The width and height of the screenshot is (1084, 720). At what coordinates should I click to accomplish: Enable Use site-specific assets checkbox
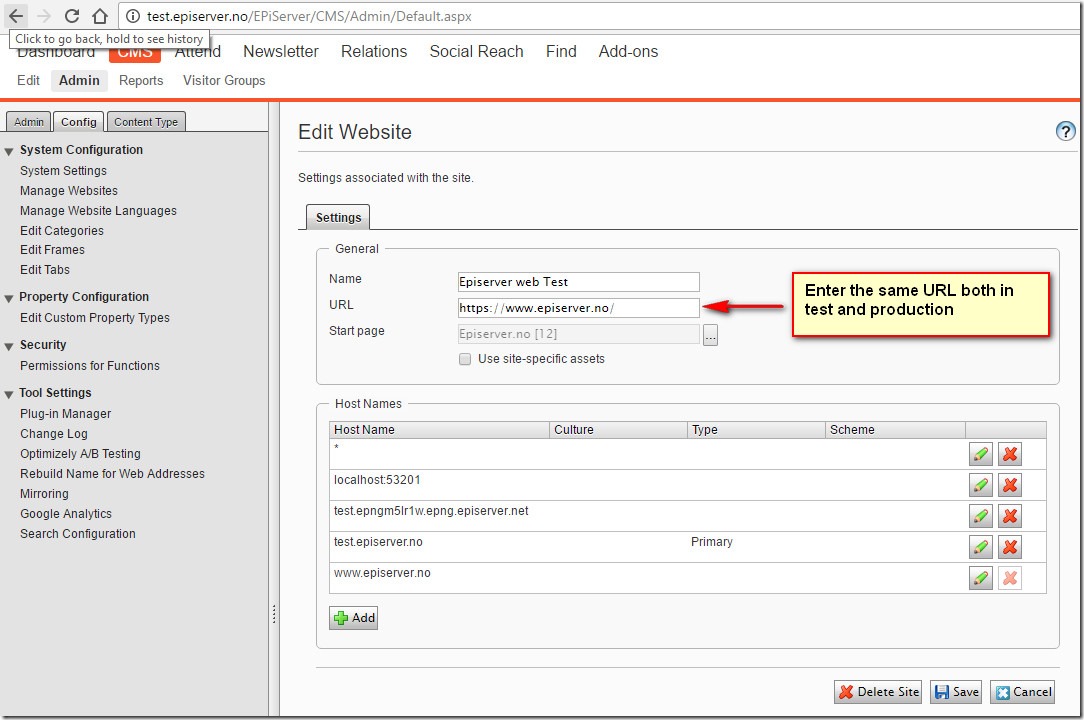[465, 359]
